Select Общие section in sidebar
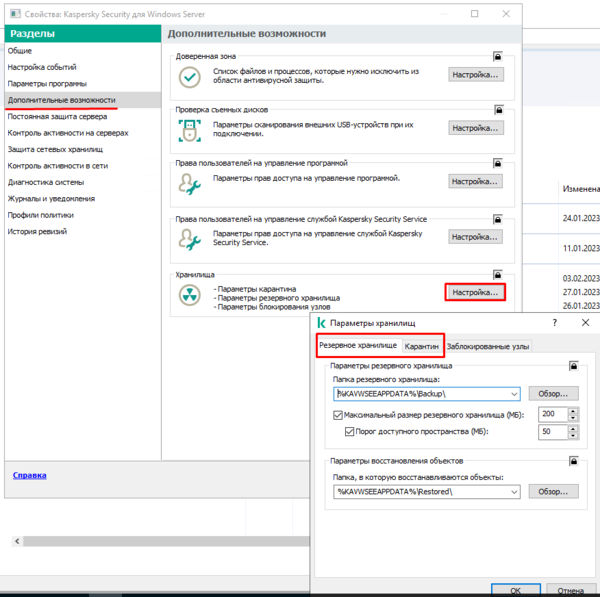The image size is (600, 597). coord(83,51)
